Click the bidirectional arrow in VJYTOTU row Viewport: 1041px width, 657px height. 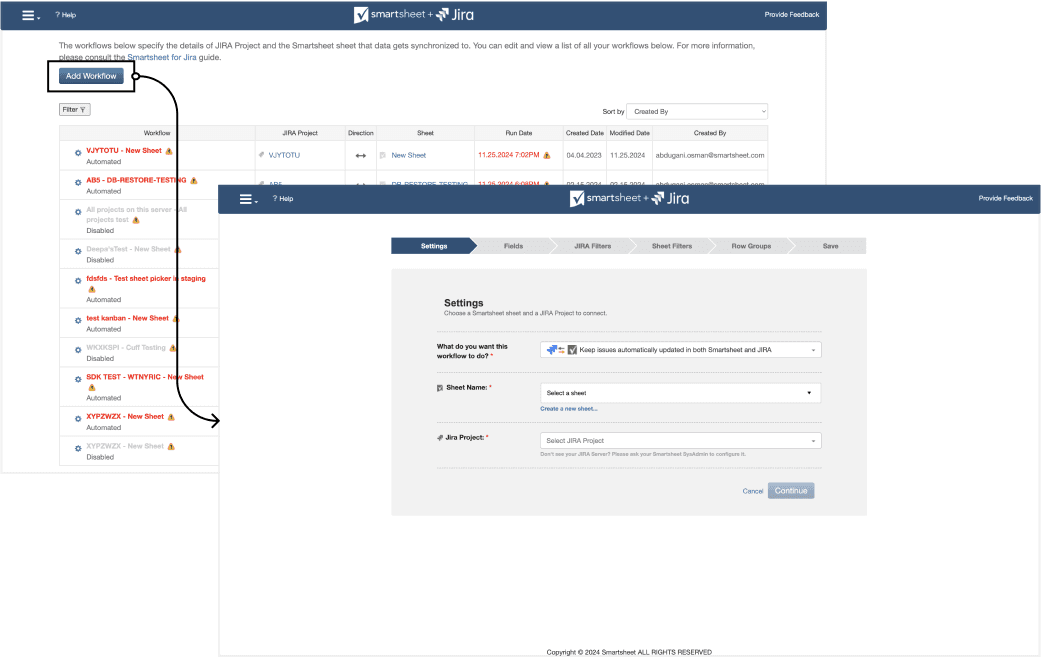click(x=360, y=156)
